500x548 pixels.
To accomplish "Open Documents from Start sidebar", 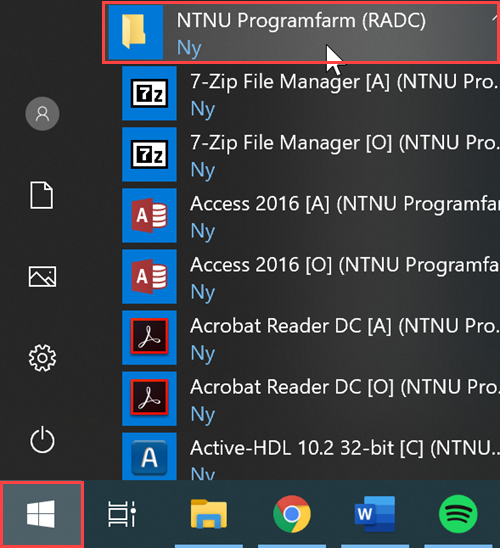I will tap(42, 195).
